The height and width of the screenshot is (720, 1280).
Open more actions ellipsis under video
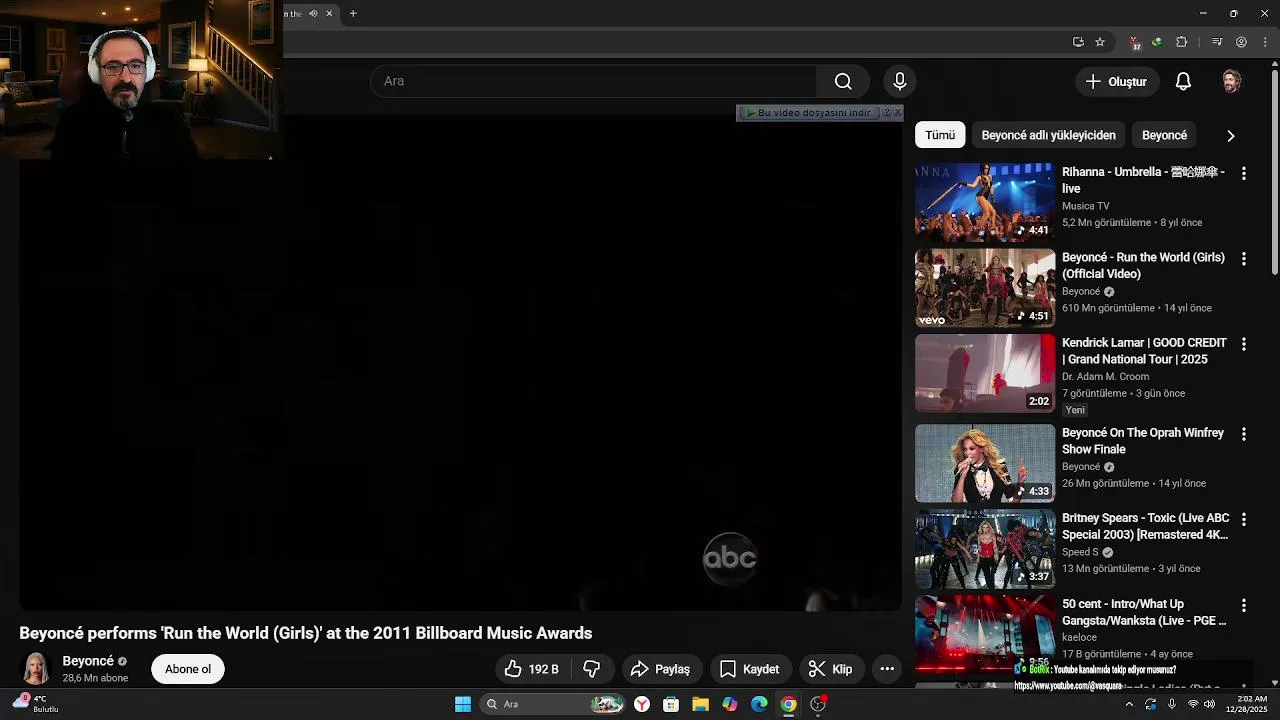(x=887, y=669)
